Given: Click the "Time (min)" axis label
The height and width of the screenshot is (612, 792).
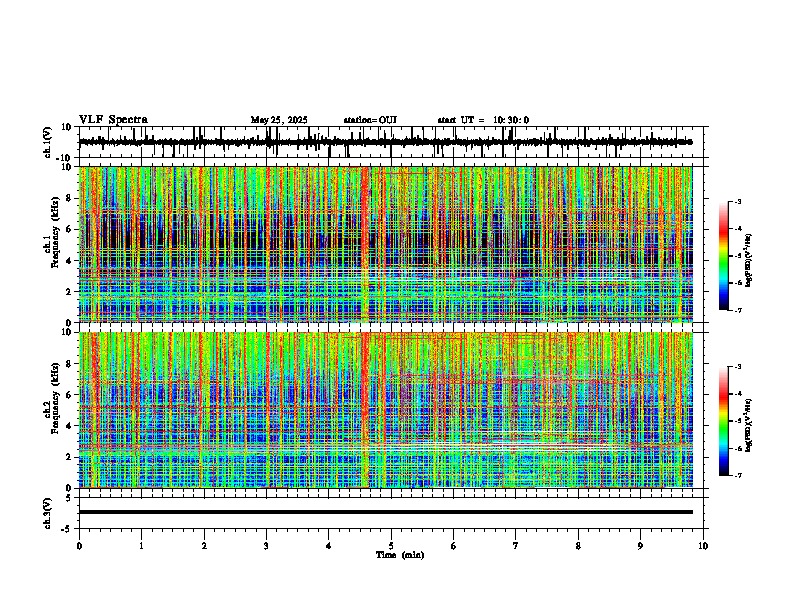Looking at the screenshot, I should (x=400, y=555).
